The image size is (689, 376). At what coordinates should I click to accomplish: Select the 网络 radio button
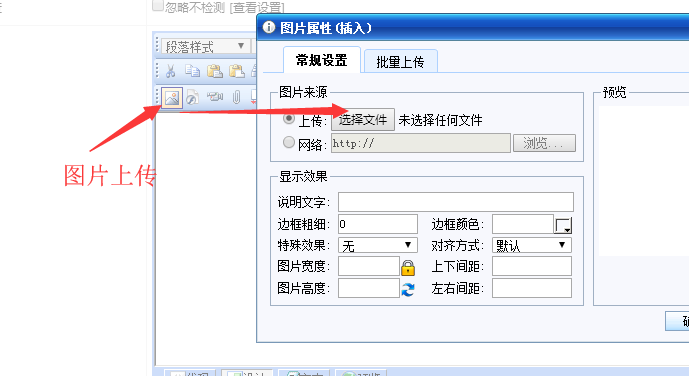[289, 142]
